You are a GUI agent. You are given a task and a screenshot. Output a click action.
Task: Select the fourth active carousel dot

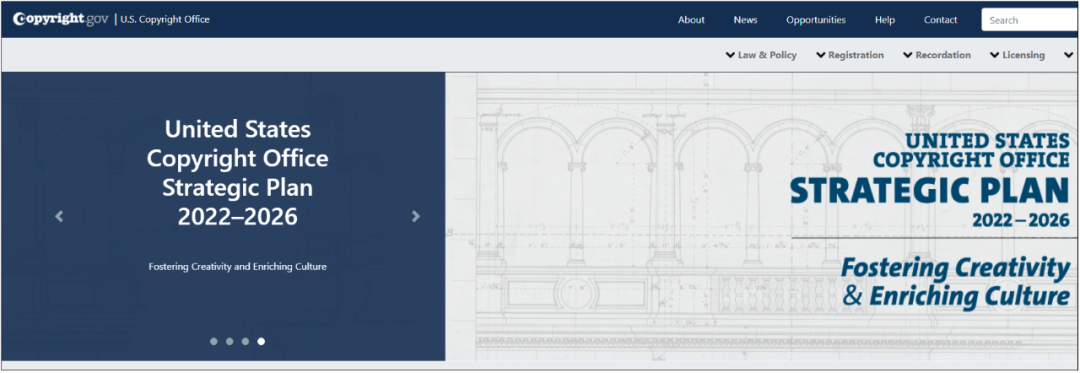pos(261,341)
